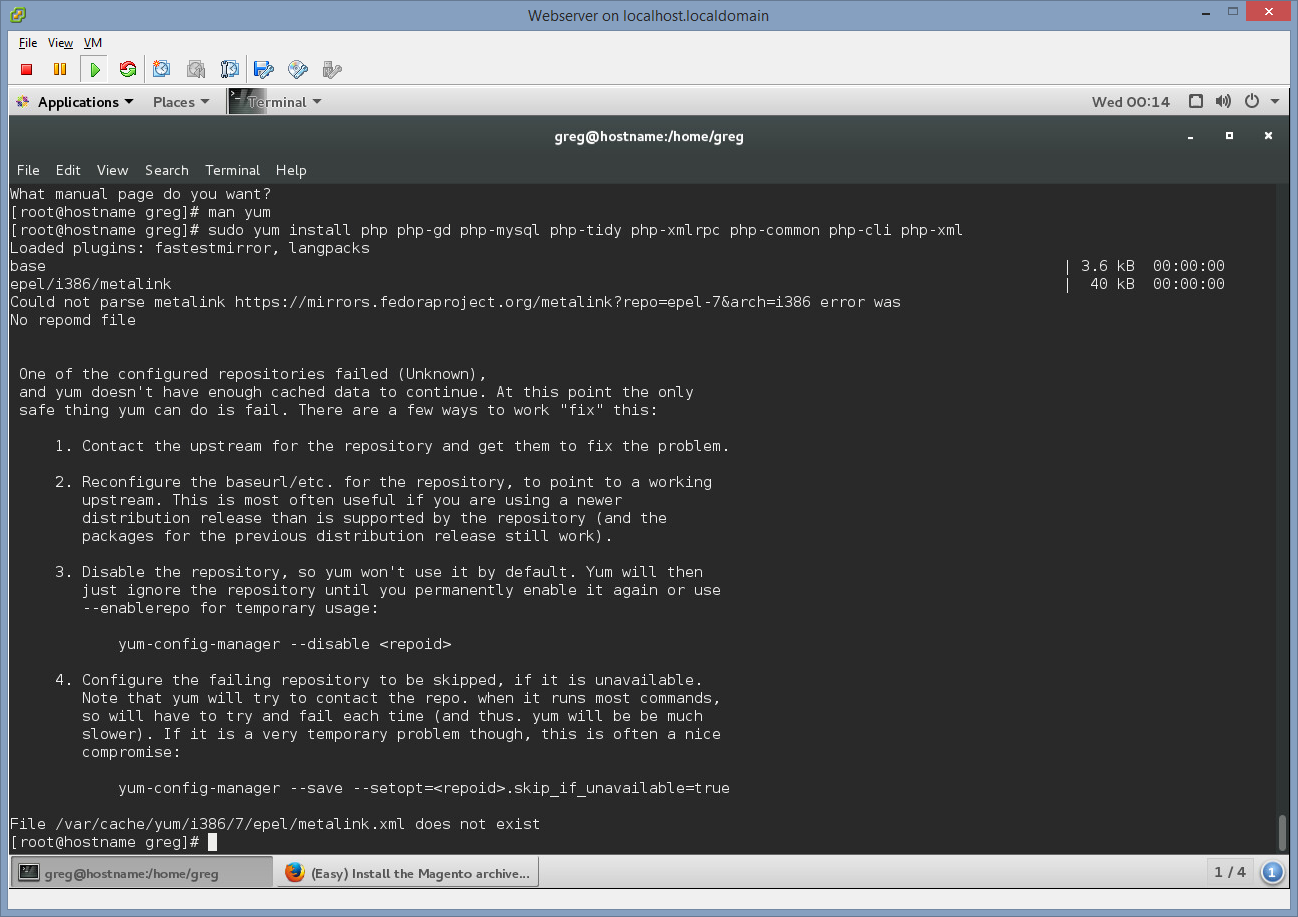Click the 'yum-config-manager --disable <repoid>' line
1298x917 pixels.
coord(284,644)
